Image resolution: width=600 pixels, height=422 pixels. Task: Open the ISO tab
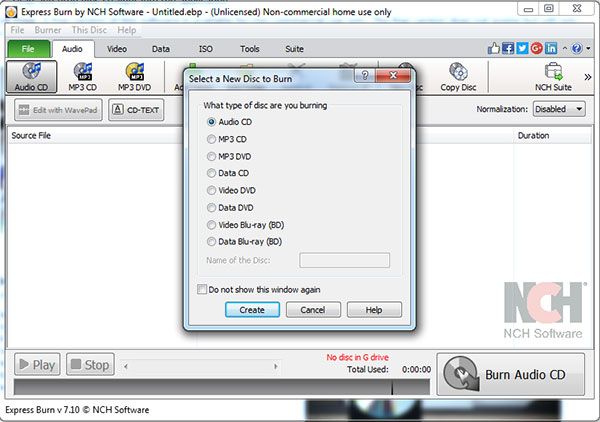[x=205, y=48]
